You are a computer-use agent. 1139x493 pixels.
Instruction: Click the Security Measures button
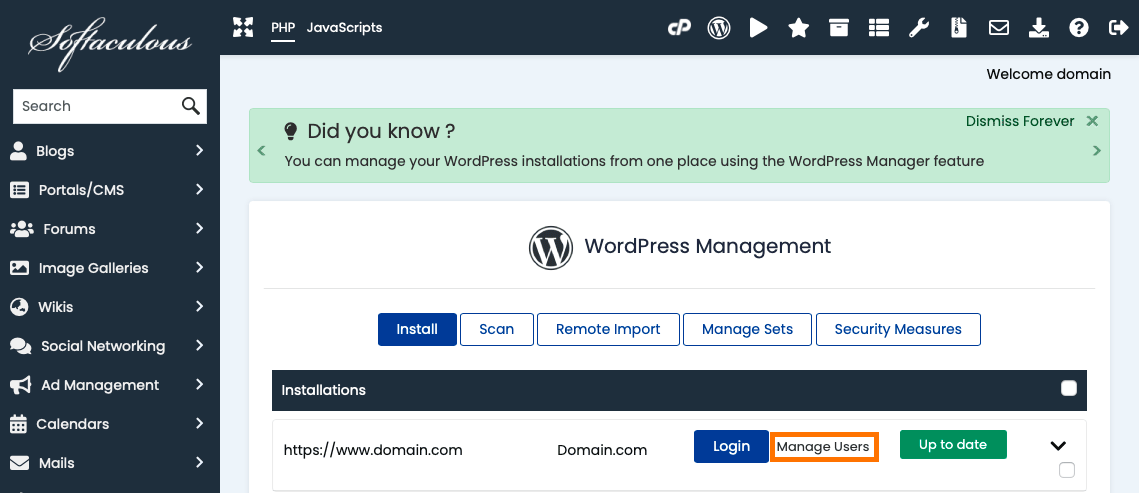pyautogui.click(x=898, y=330)
